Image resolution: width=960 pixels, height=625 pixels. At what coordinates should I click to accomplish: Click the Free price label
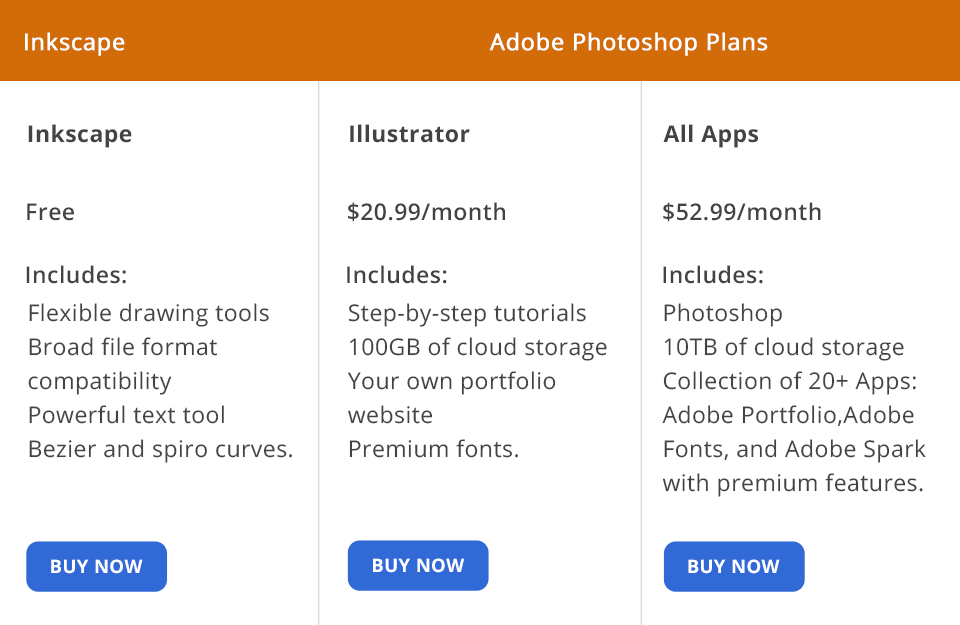(50, 212)
